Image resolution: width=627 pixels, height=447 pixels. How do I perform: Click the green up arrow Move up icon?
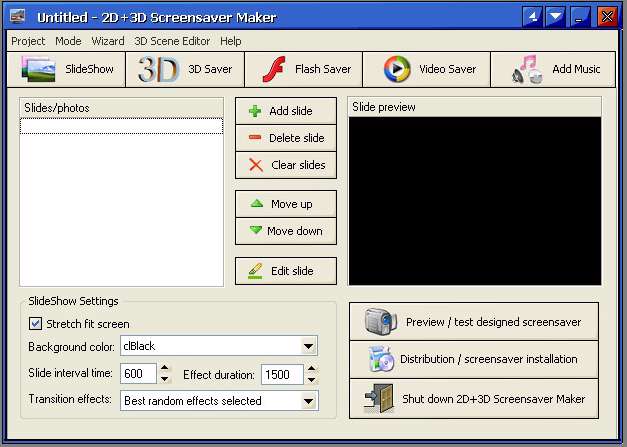coord(256,203)
